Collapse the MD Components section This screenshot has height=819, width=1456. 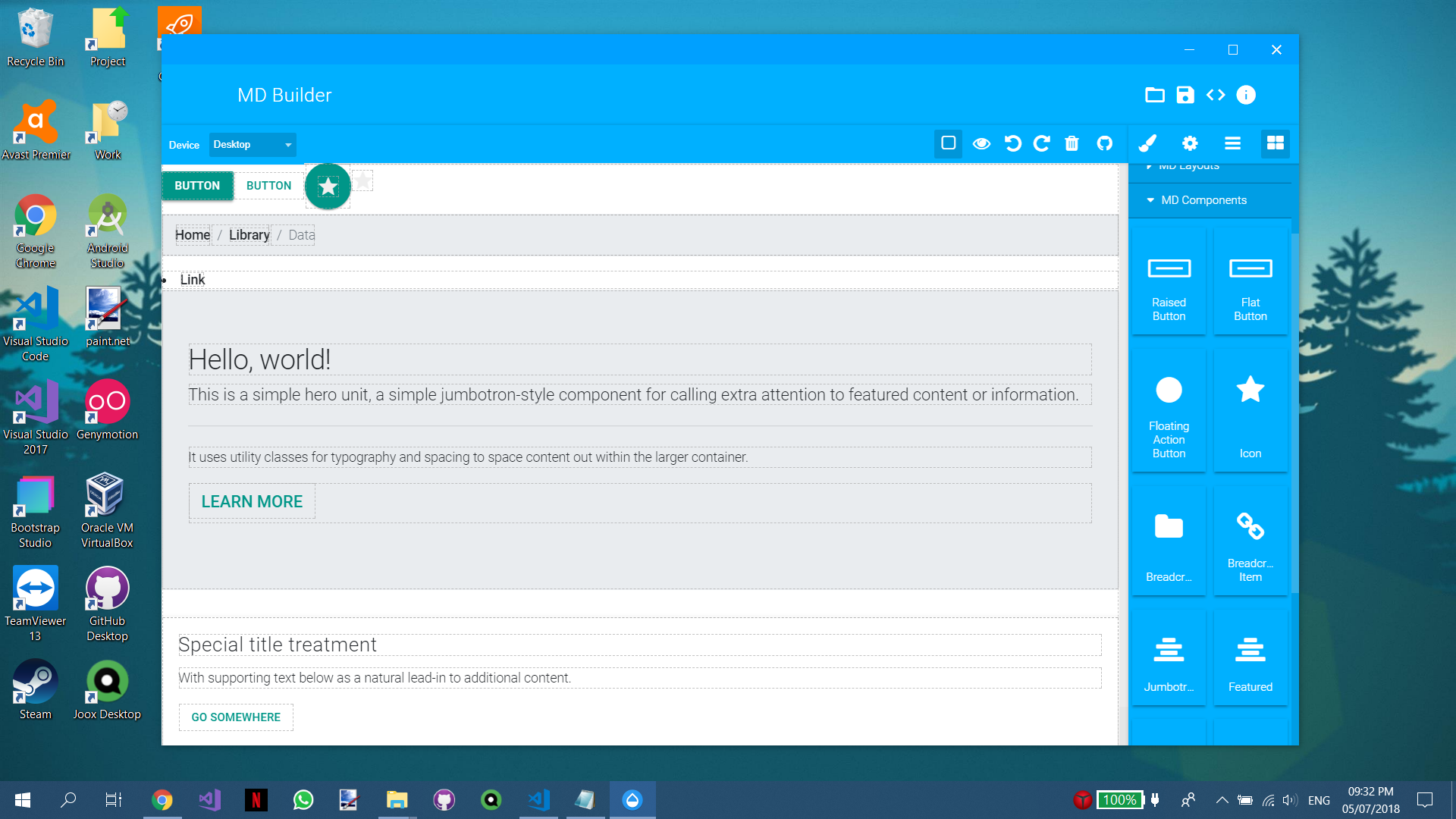pos(1203,200)
